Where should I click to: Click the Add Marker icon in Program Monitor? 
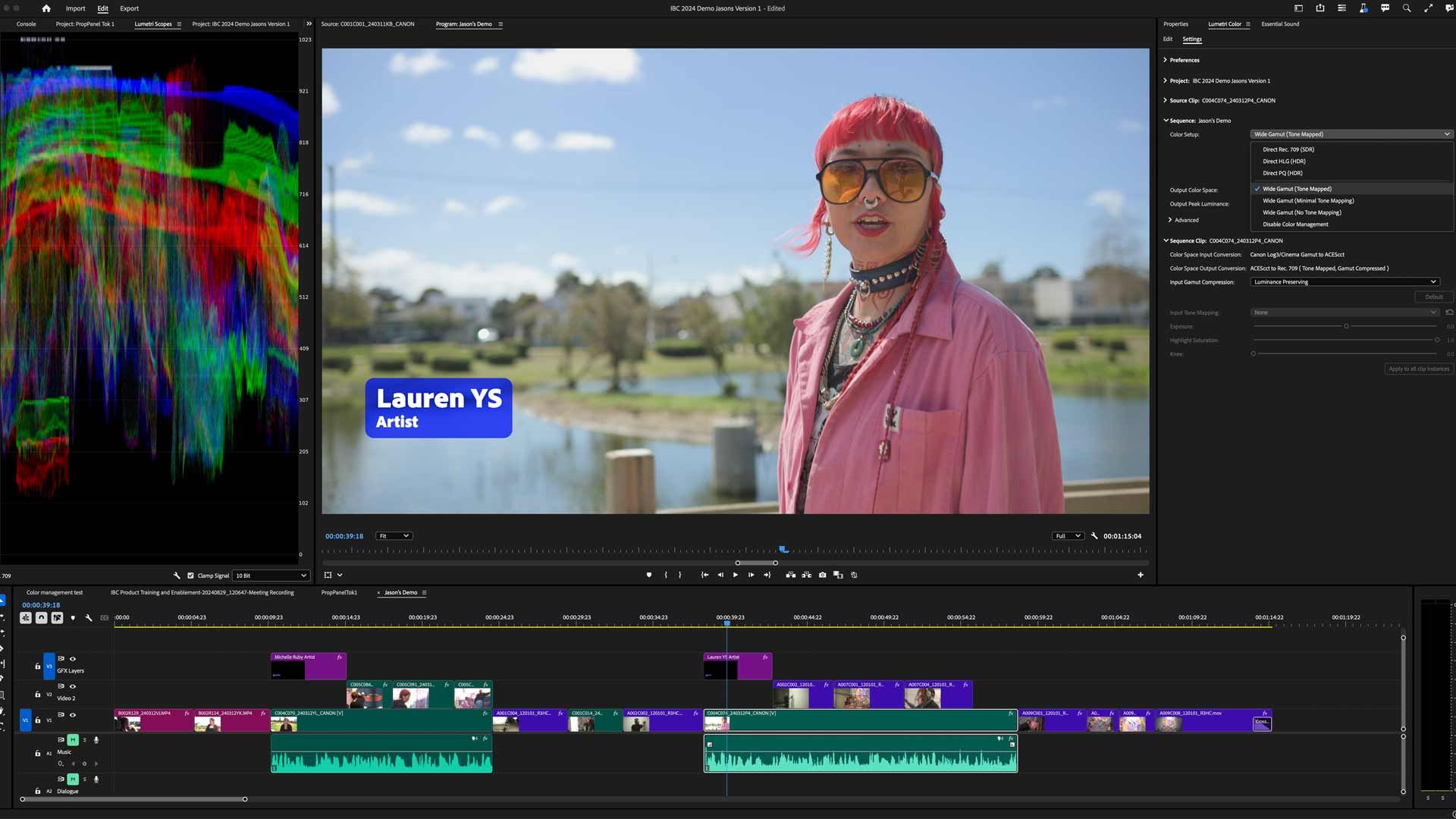point(649,575)
